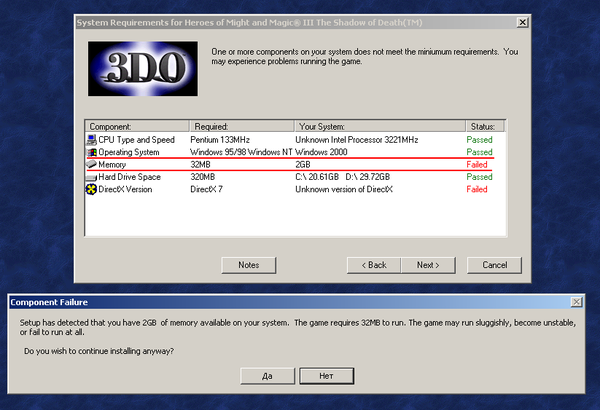The image size is (600, 410).
Task: Click the Status column header
Action: 486,126
